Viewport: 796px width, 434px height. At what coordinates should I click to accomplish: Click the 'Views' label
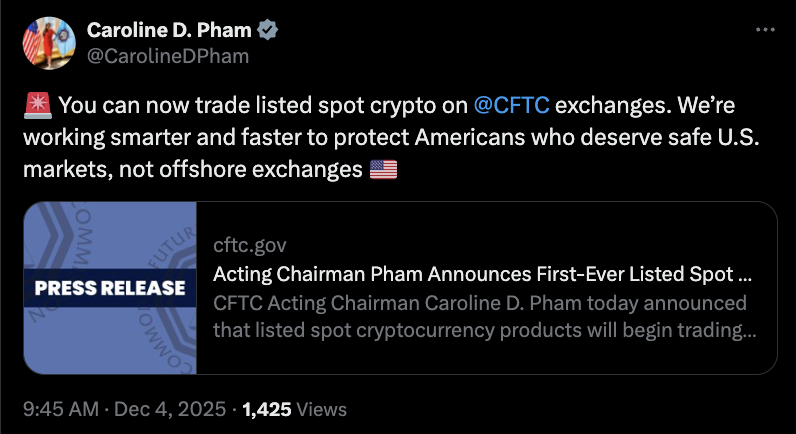pos(322,409)
